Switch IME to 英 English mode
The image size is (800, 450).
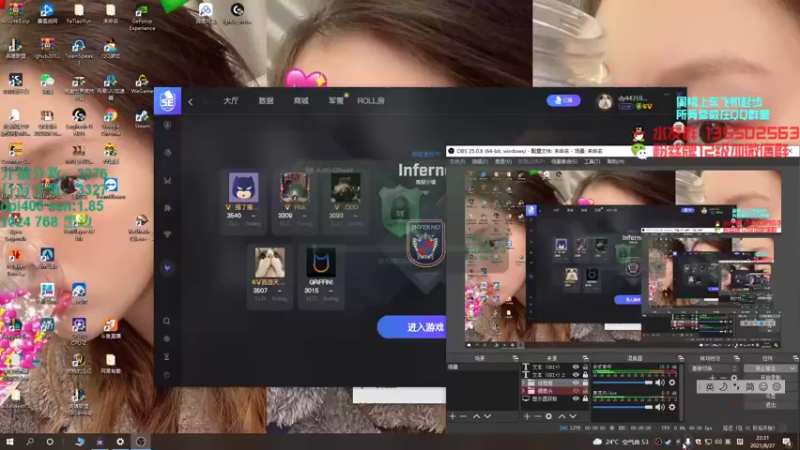(x=710, y=387)
